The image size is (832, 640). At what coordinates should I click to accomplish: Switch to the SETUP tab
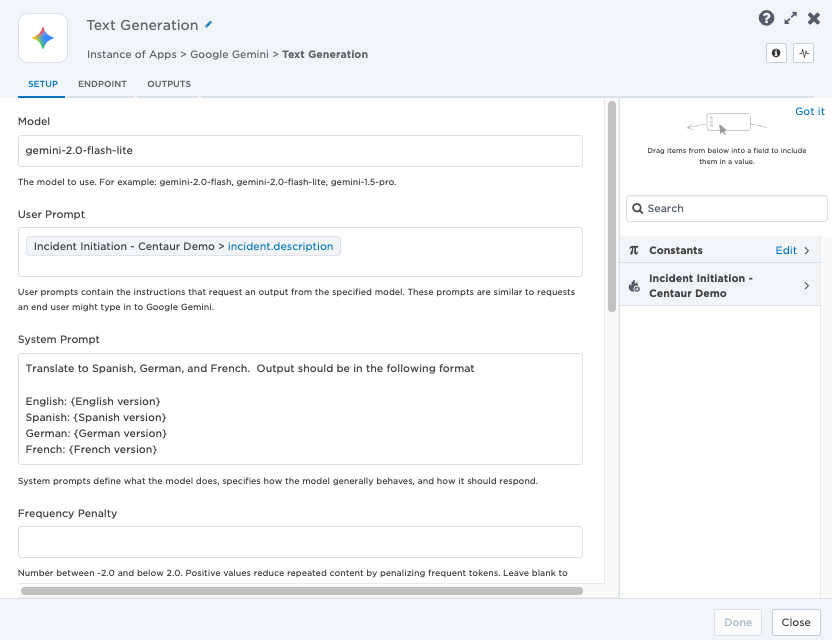(42, 84)
